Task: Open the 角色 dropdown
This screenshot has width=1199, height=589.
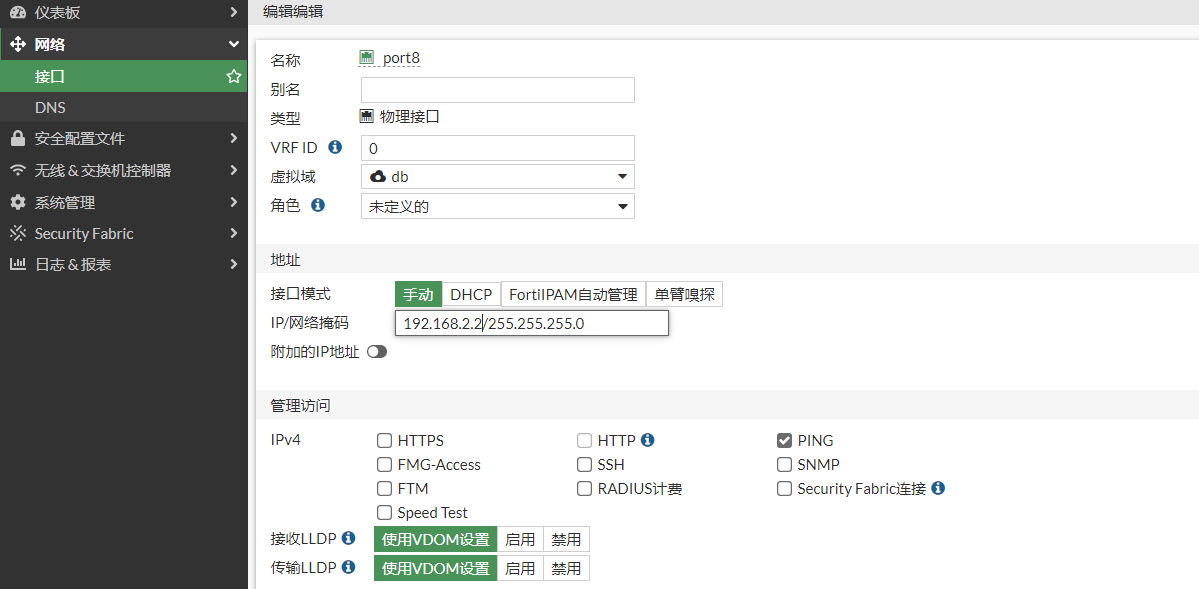Action: point(497,206)
